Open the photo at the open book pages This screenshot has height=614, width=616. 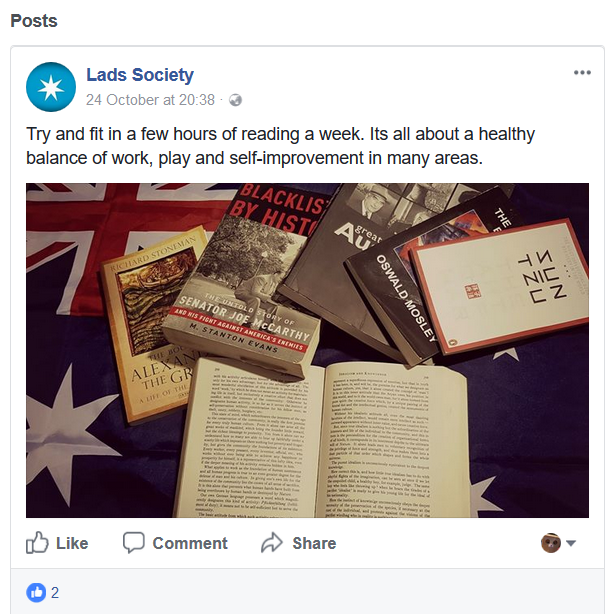click(322, 438)
